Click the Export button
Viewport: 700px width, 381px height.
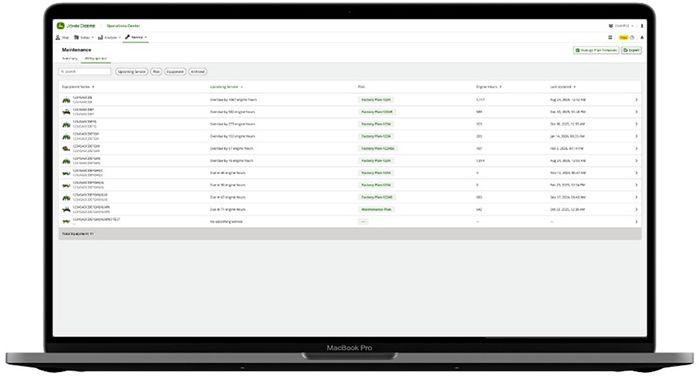pos(632,50)
